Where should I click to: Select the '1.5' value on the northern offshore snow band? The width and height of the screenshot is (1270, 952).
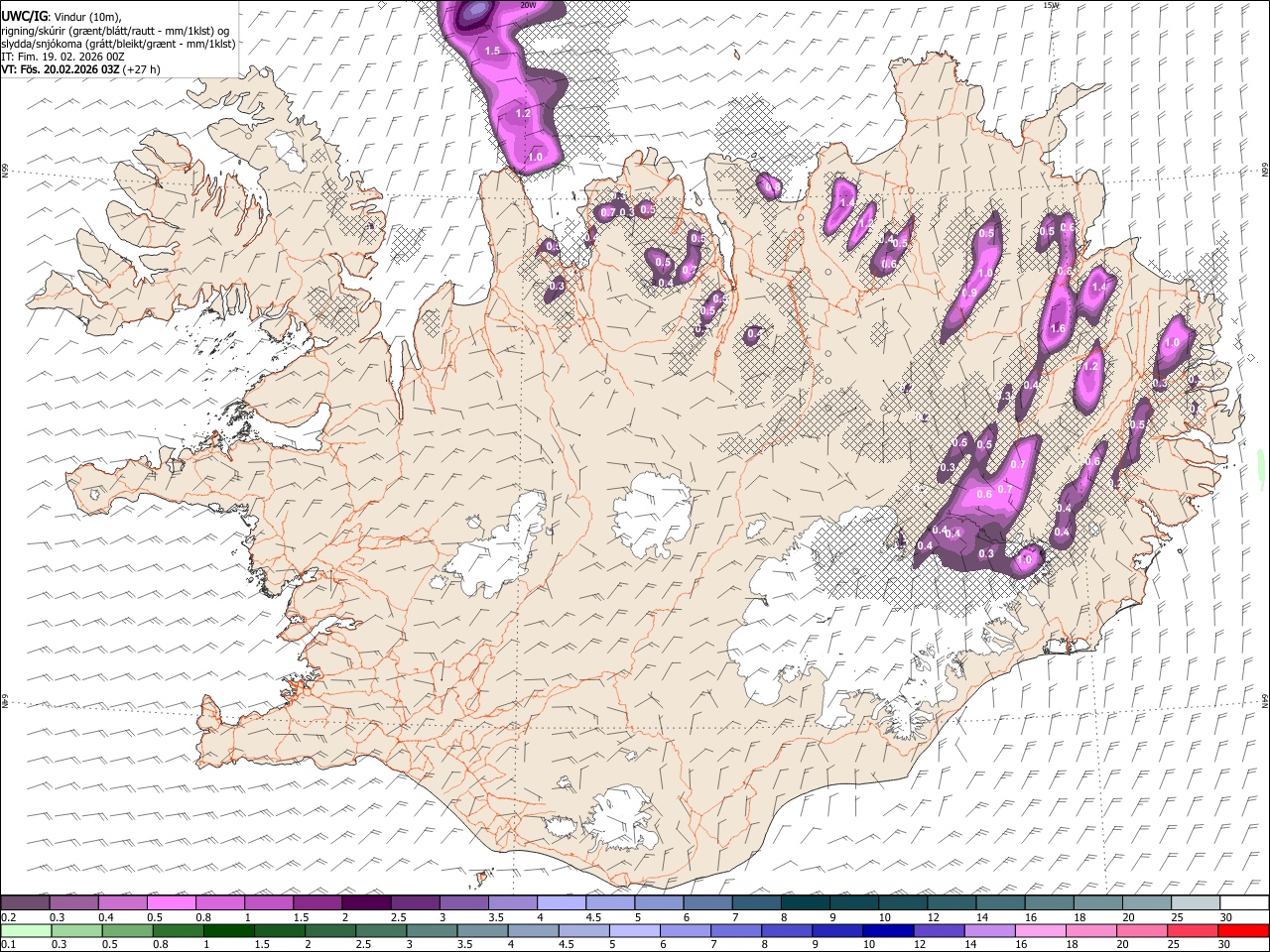pyautogui.click(x=492, y=51)
